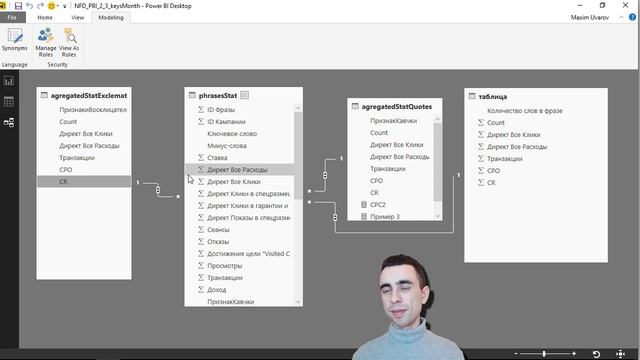Switch to the View tab
The image size is (640, 360).
78,18
